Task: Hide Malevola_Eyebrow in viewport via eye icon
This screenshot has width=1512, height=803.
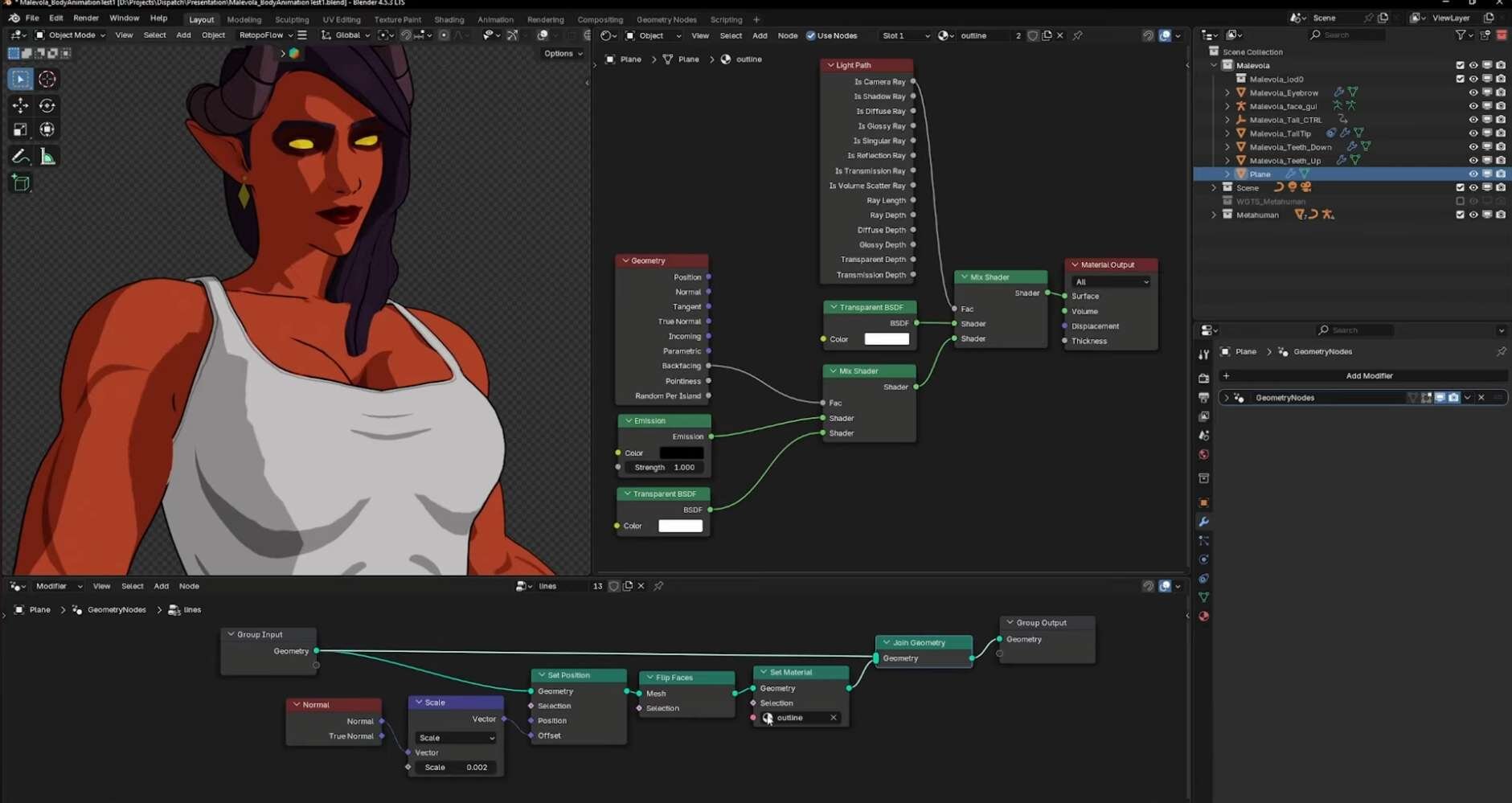Action: 1473,92
